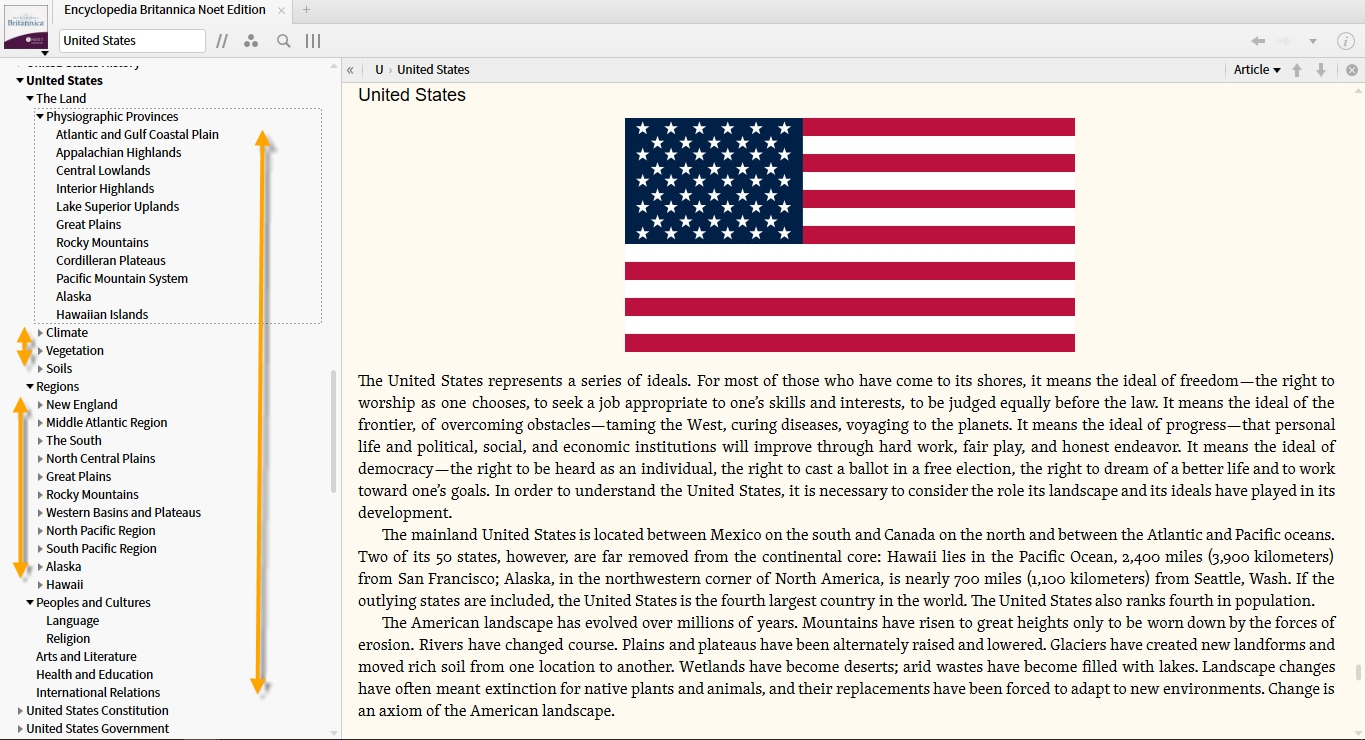Jump to previous article with up arrow

pyautogui.click(x=1297, y=70)
